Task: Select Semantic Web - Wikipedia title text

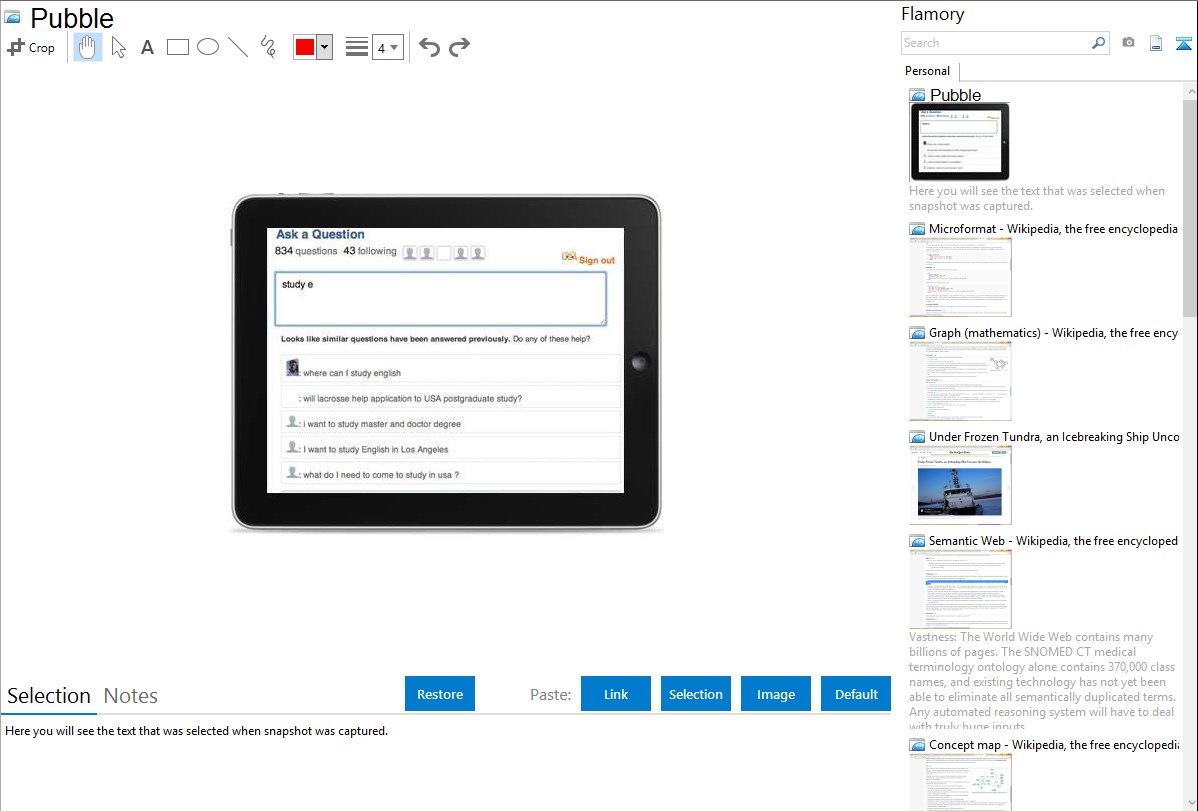Action: (1053, 540)
